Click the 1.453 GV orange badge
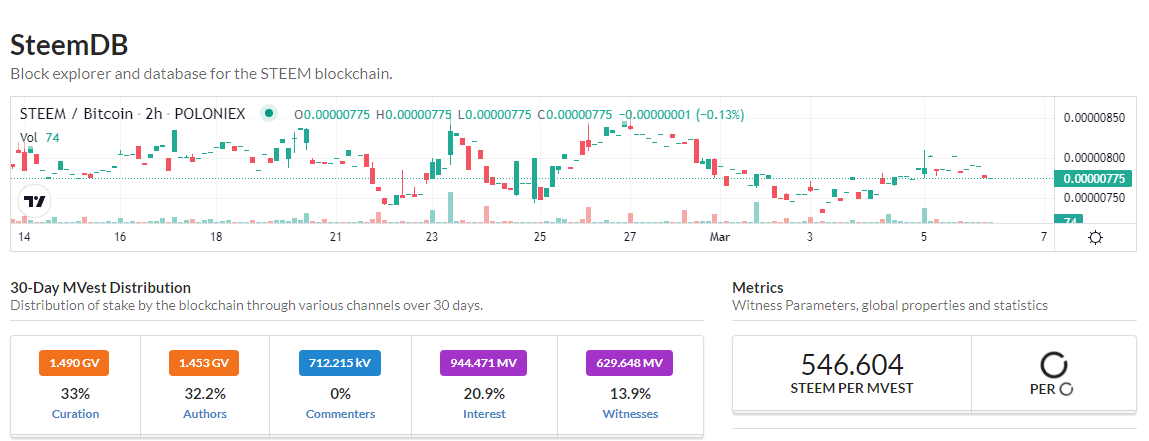 click(x=204, y=363)
